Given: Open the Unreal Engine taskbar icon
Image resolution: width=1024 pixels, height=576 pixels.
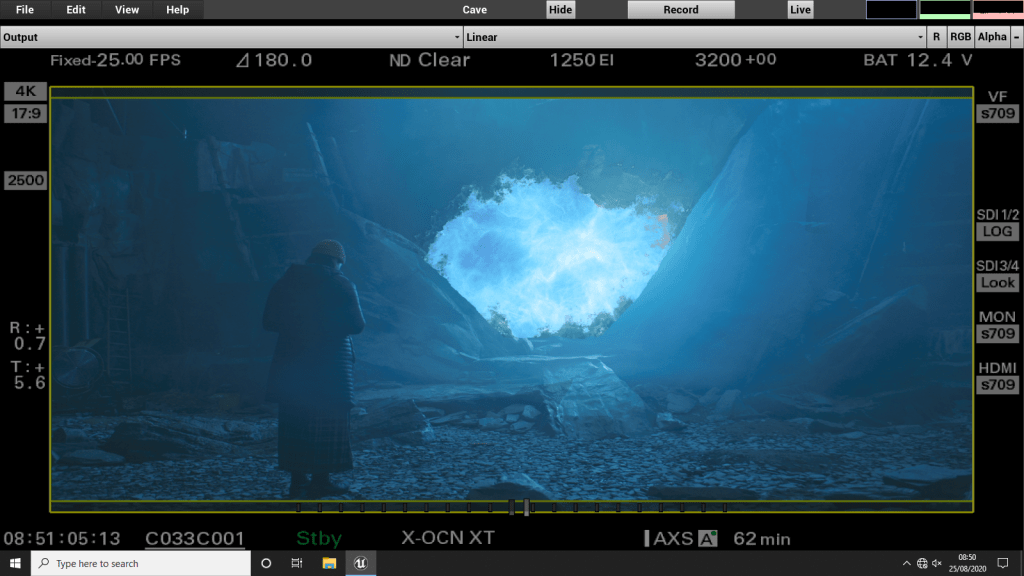Looking at the screenshot, I should click(x=360, y=563).
